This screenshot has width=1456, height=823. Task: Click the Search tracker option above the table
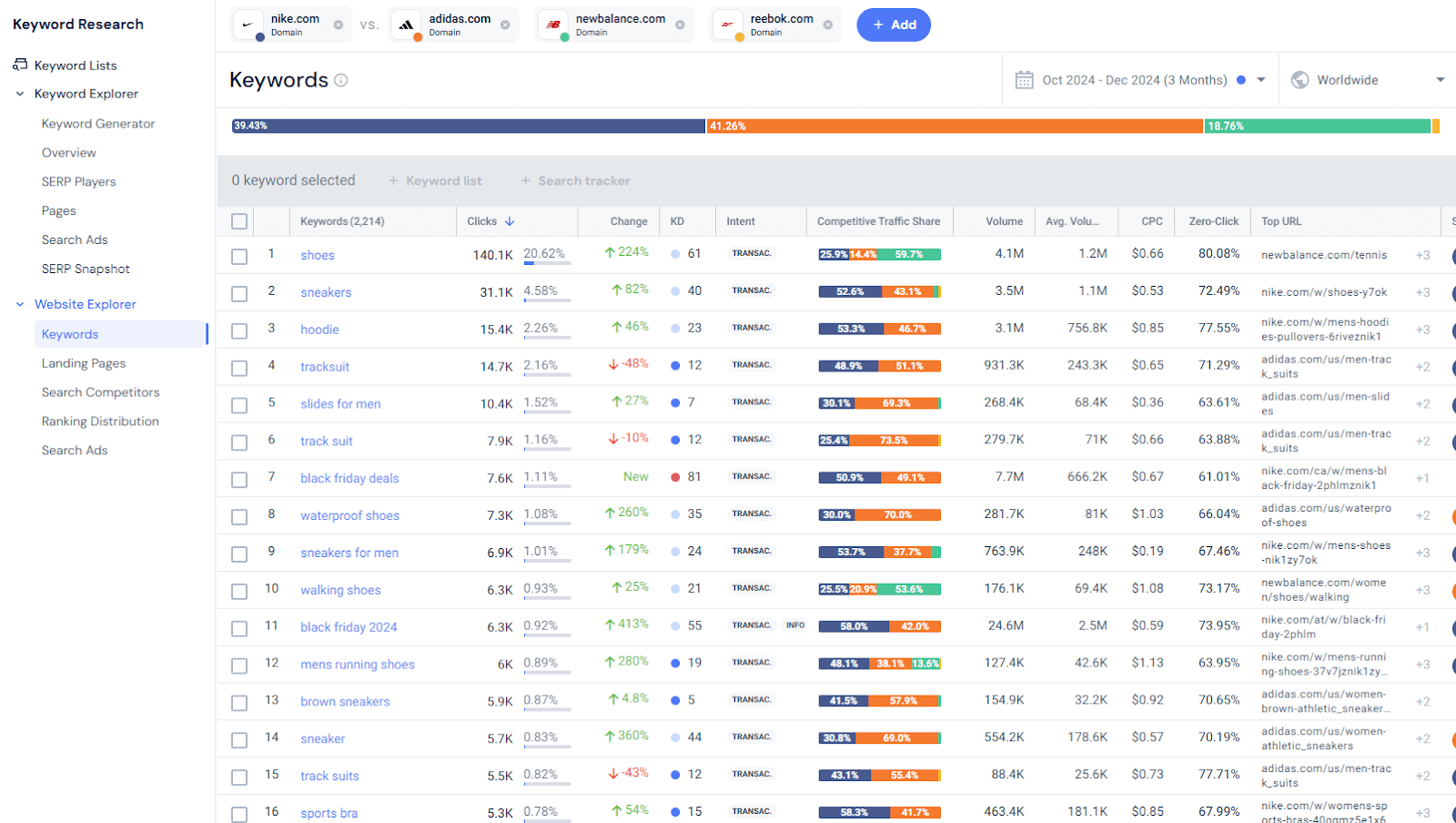[575, 180]
